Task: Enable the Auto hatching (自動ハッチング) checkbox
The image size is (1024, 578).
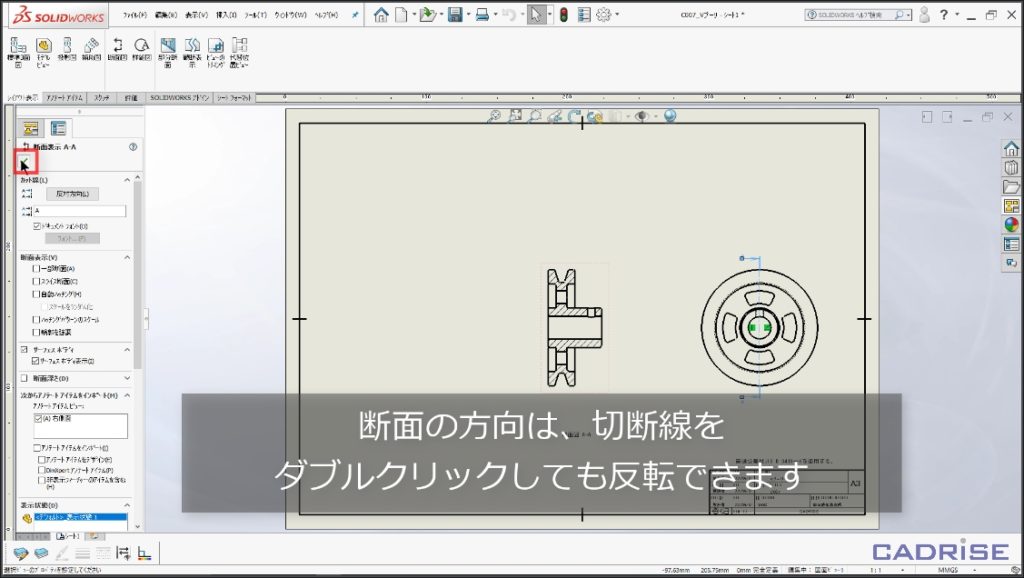Action: click(x=37, y=294)
